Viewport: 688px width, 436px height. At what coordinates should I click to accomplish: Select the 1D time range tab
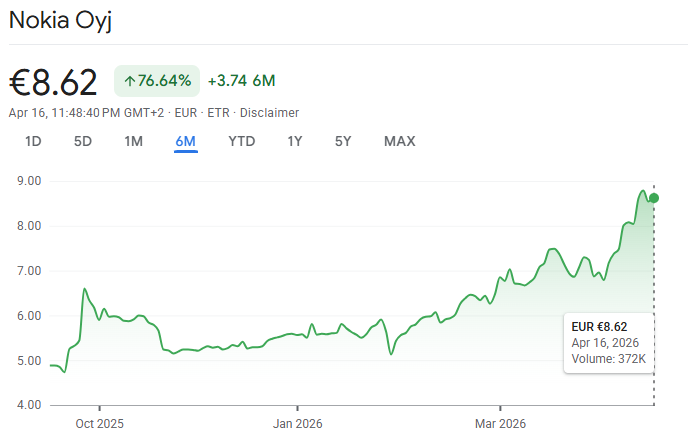click(33, 141)
